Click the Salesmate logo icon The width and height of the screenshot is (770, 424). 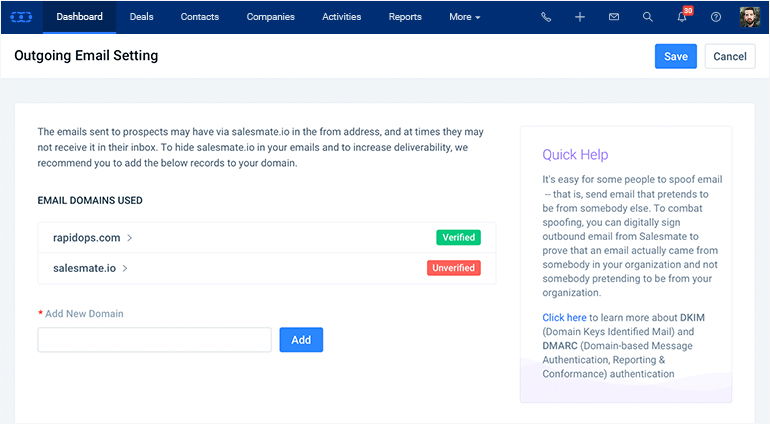21,17
